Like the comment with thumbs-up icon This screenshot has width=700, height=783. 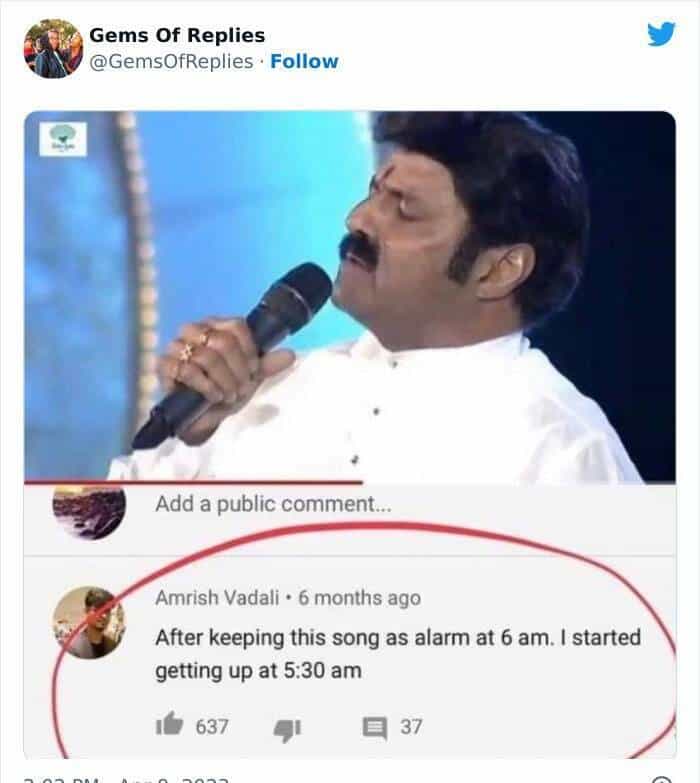tap(170, 724)
